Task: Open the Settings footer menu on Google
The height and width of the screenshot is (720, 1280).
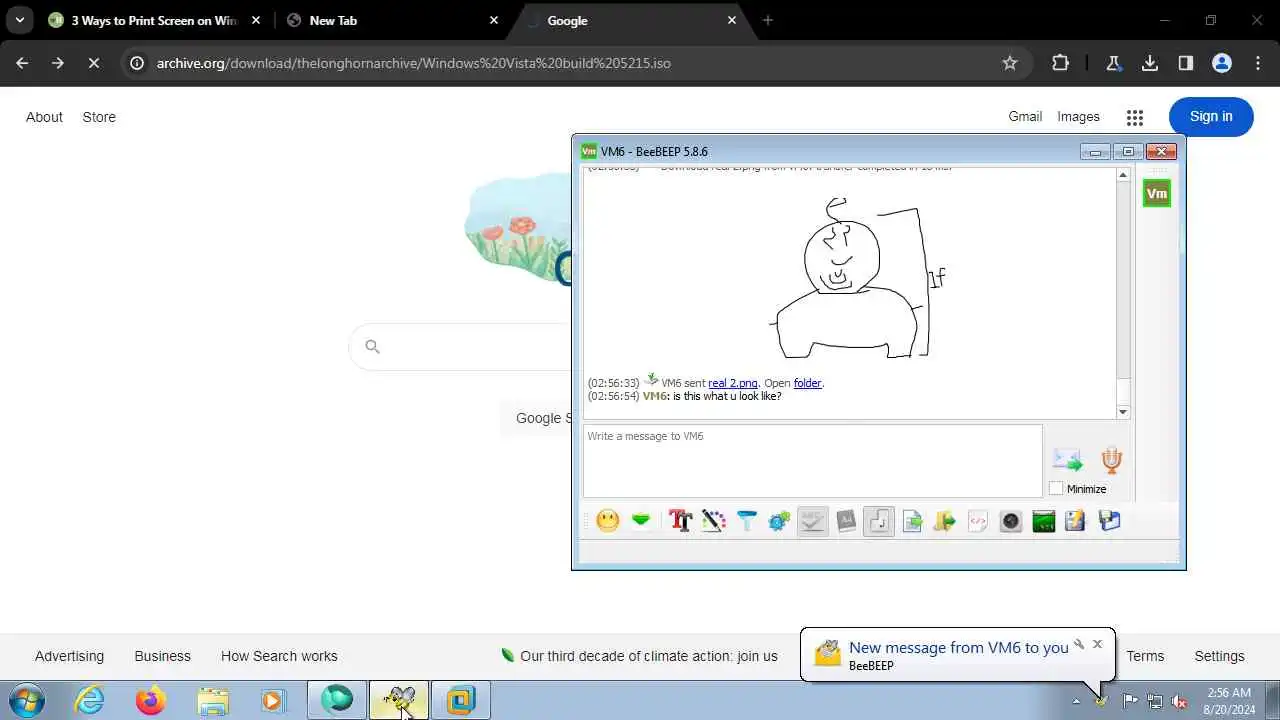Action: 1219,656
